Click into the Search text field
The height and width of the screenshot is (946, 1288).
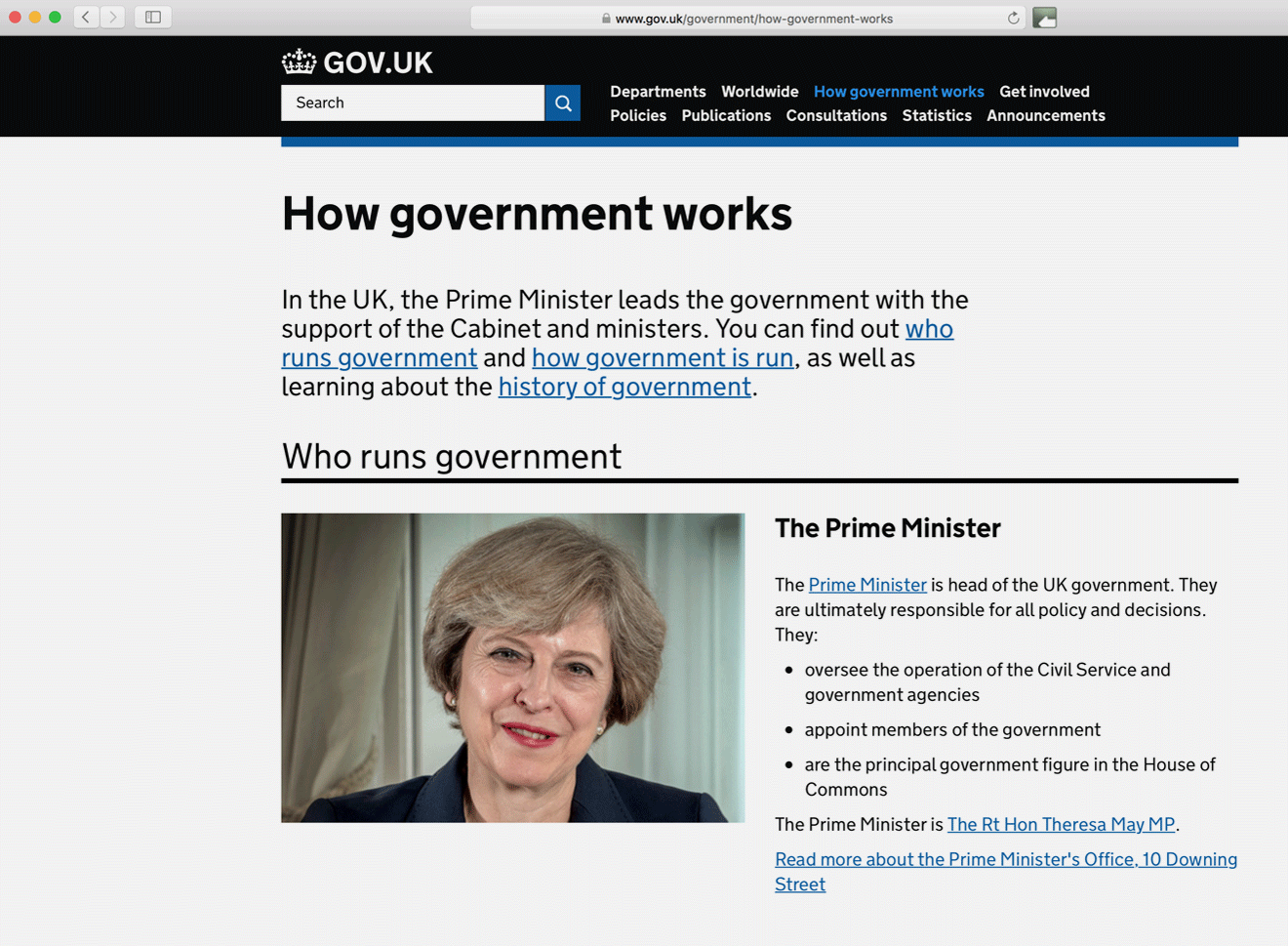412,103
